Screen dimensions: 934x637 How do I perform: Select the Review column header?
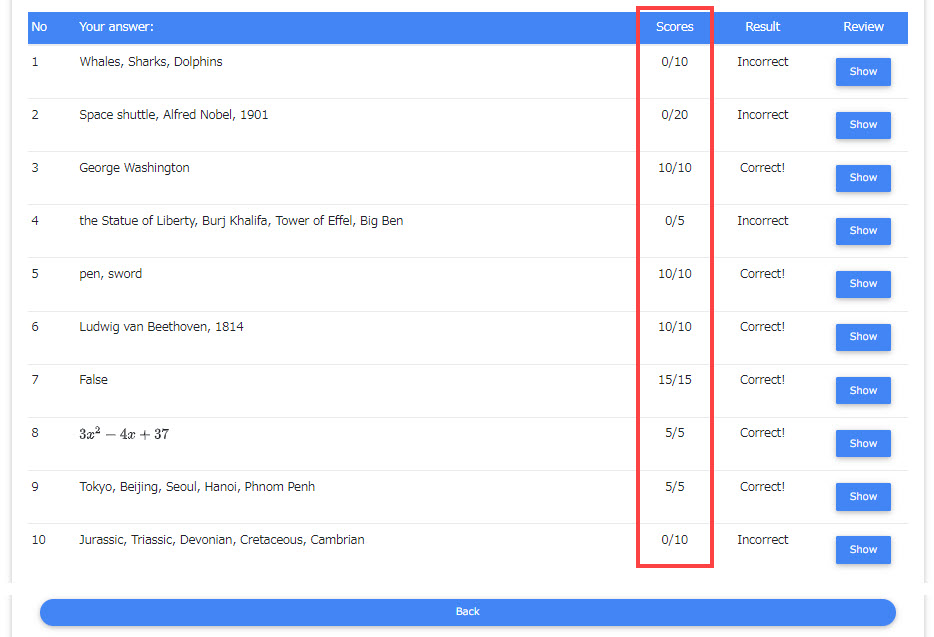coord(862,27)
